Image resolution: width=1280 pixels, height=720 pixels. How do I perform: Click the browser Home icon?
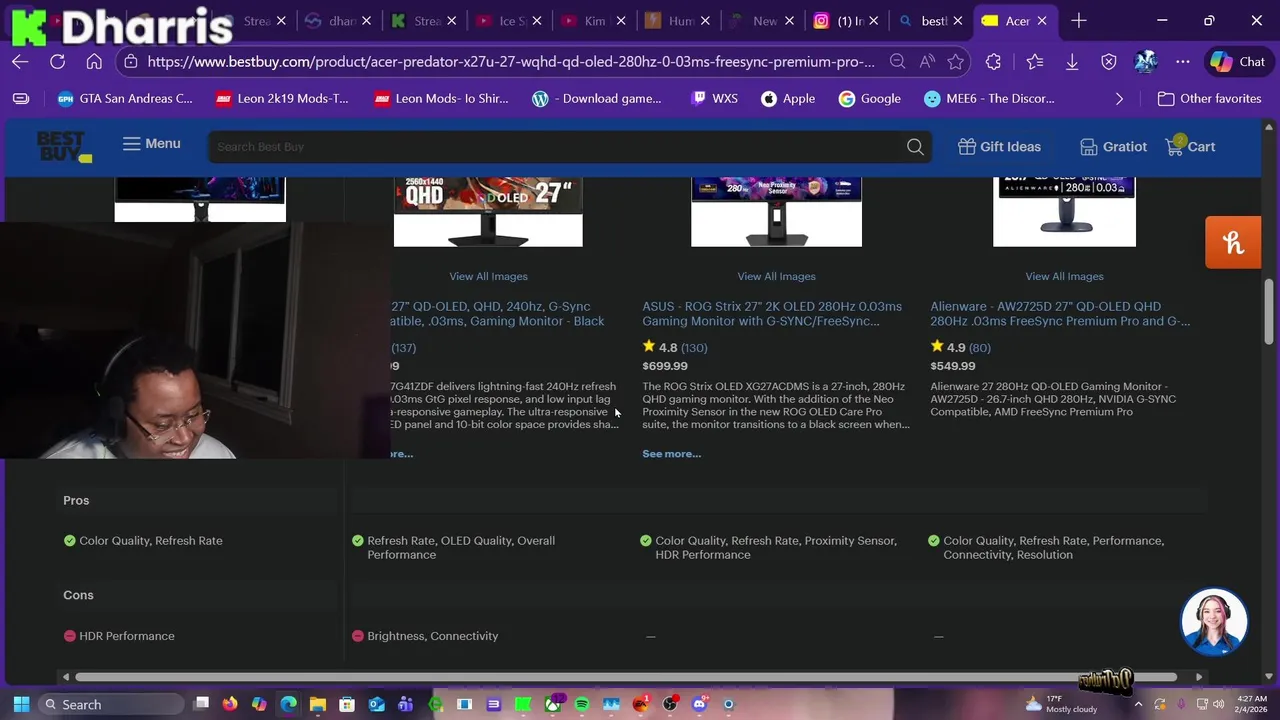94,62
